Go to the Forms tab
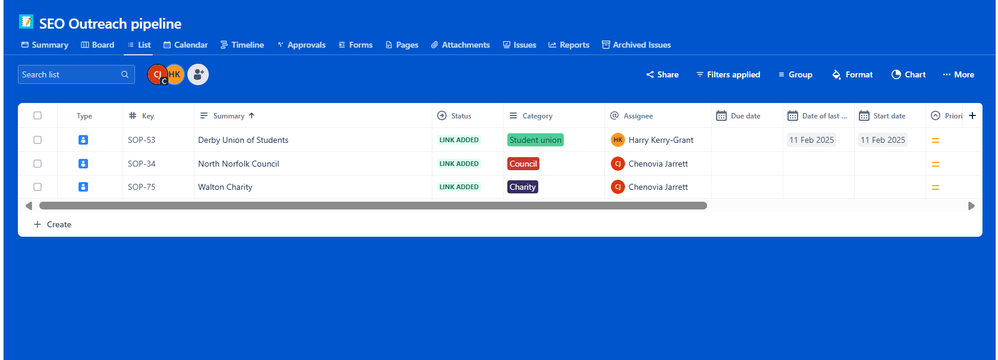998x360 pixels. pos(355,45)
